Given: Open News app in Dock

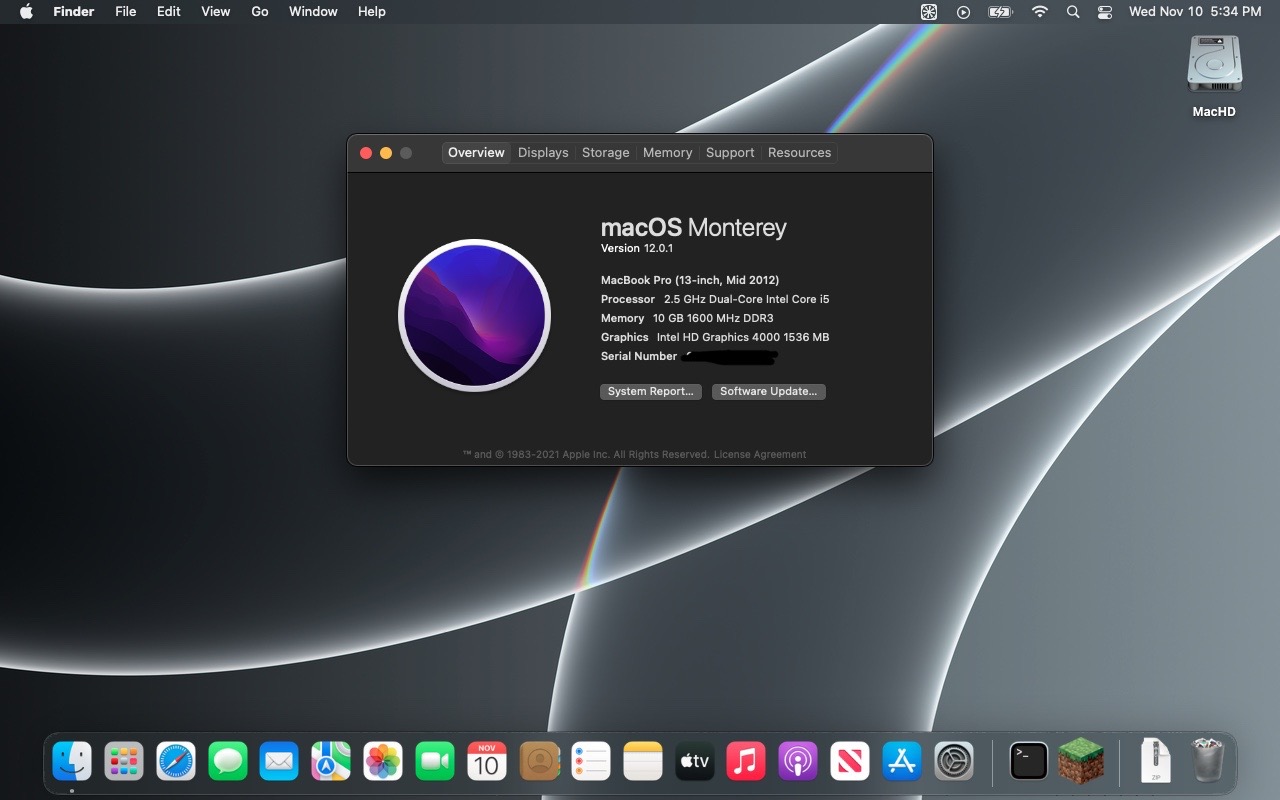Looking at the screenshot, I should [850, 762].
